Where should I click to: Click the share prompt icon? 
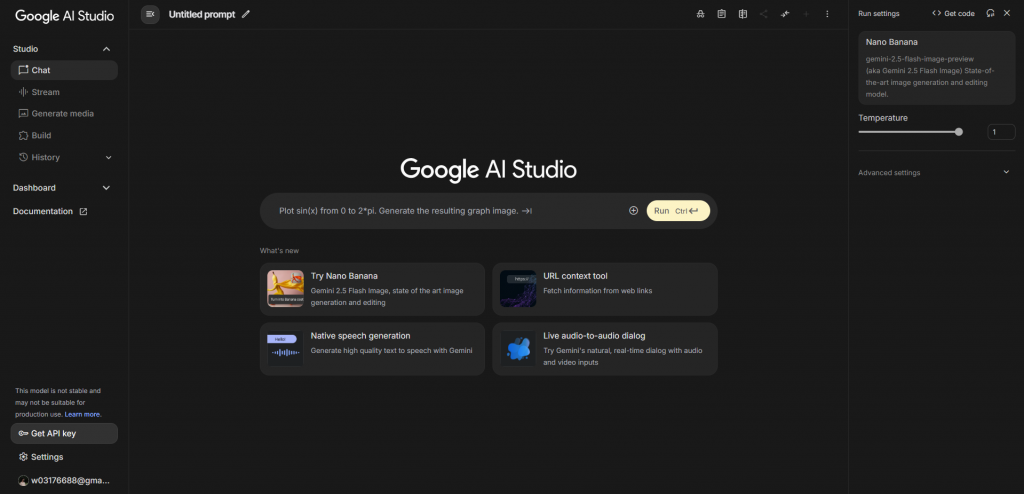(763, 14)
